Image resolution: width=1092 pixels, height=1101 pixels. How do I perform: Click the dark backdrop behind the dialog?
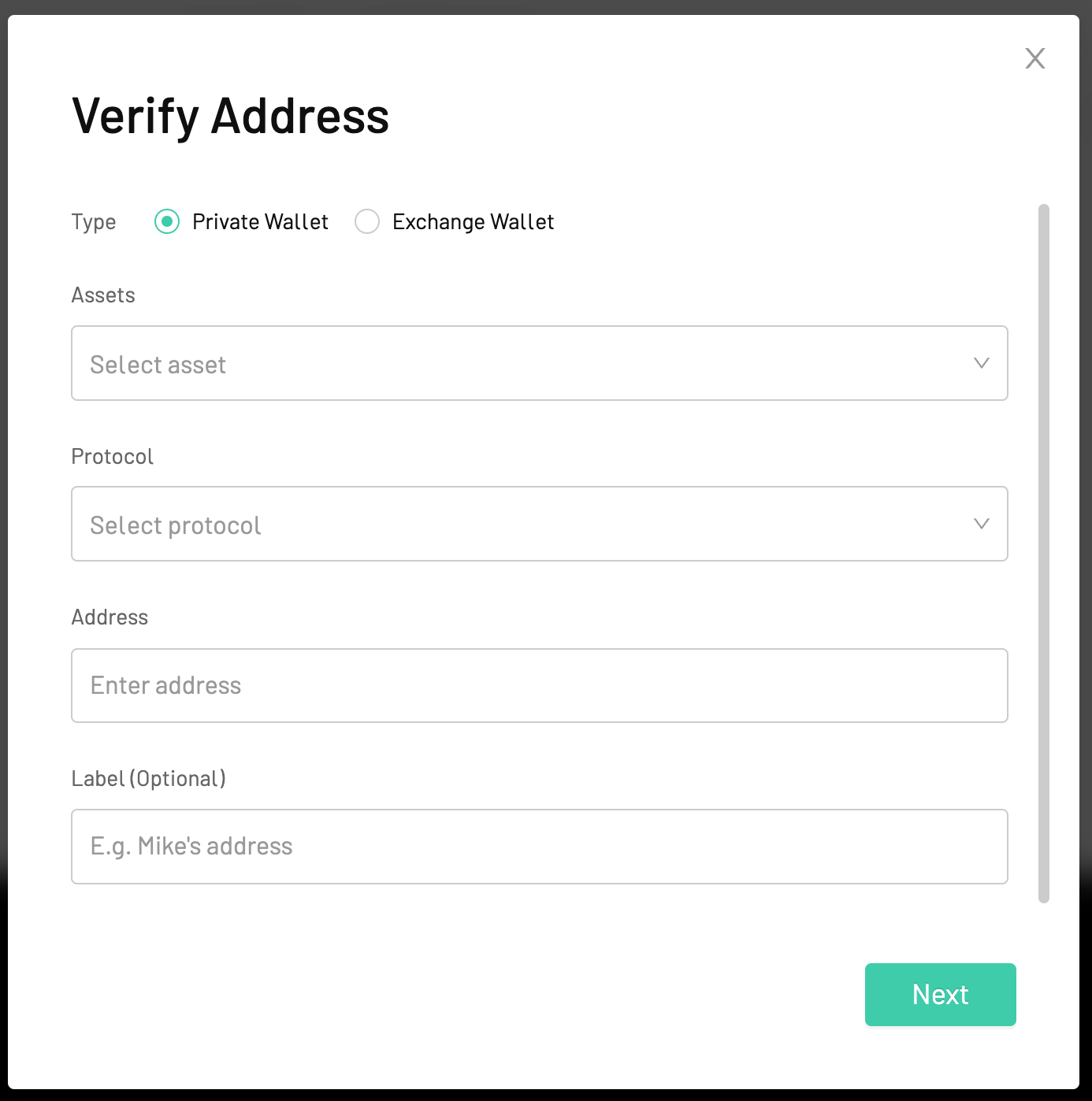coord(546,6)
